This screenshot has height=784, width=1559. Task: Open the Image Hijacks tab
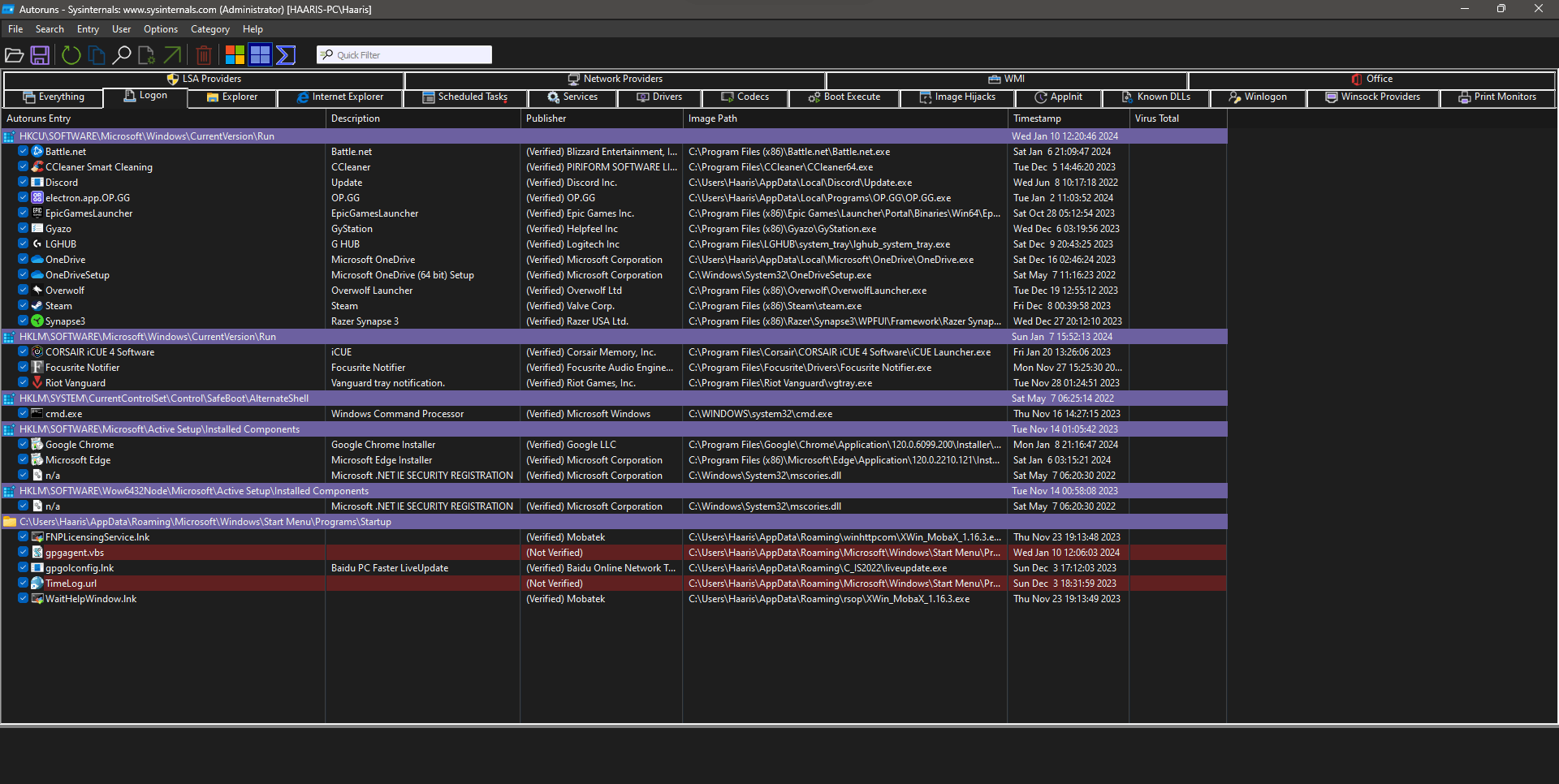[x=957, y=97]
